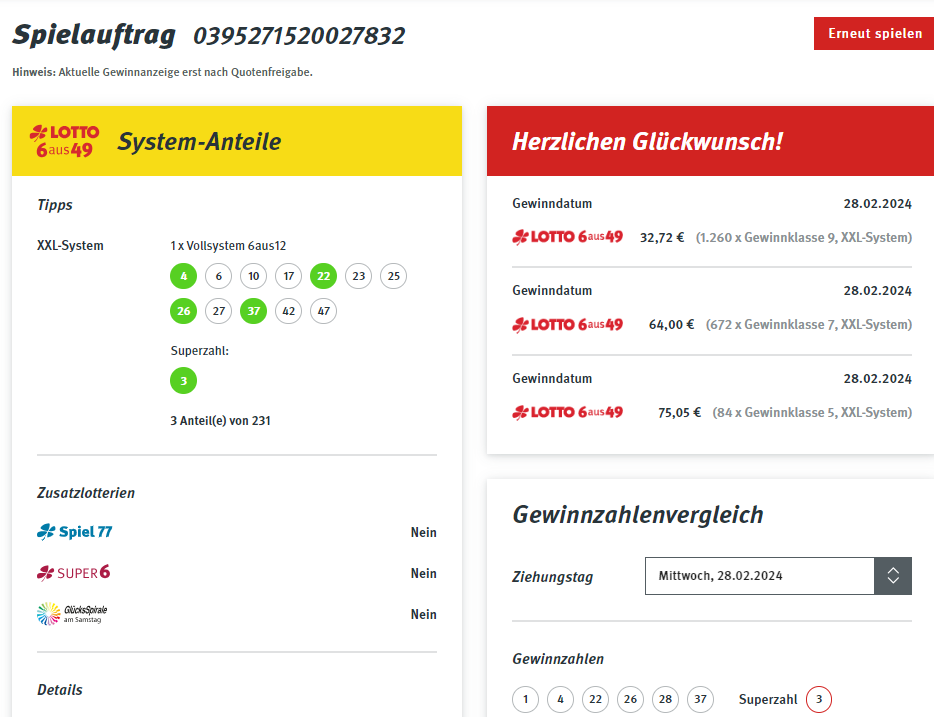Click '84 x Gewinnklasse 5, XXL-System' text
Viewport: 934px width, 717px height.
tap(812, 413)
